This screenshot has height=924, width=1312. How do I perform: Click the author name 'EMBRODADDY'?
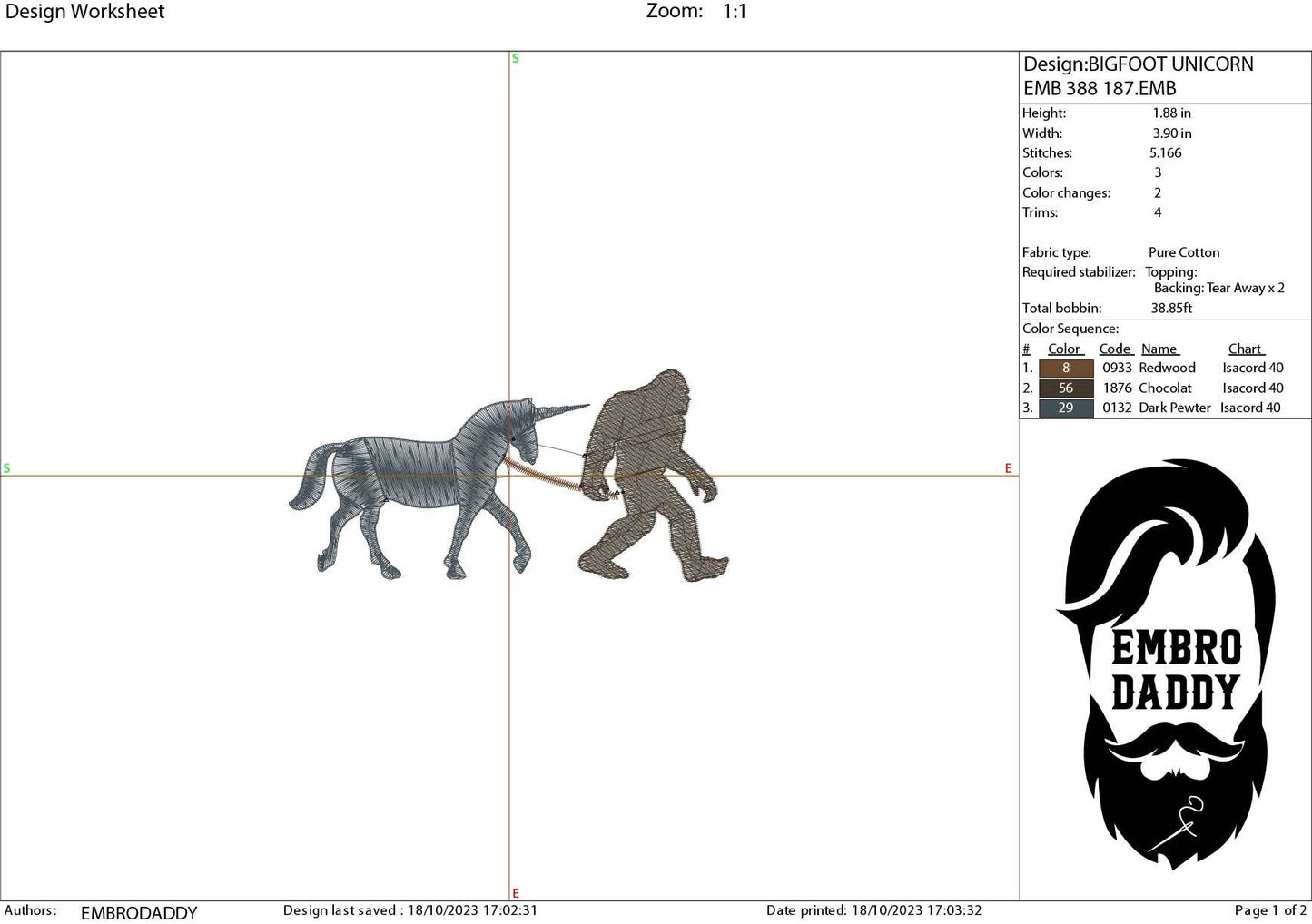coord(139,913)
